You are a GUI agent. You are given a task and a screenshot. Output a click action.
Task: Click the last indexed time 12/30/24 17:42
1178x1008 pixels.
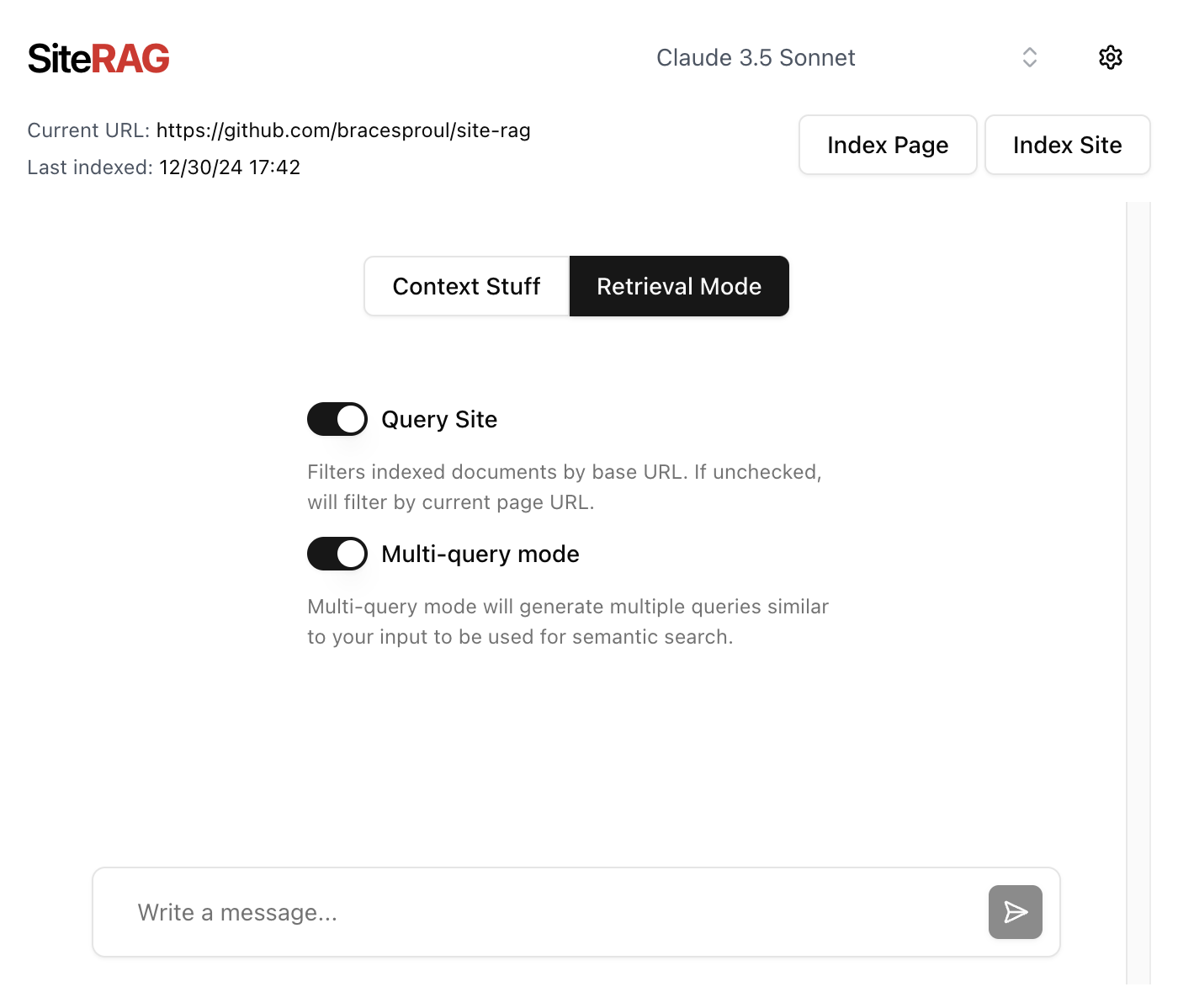click(230, 167)
